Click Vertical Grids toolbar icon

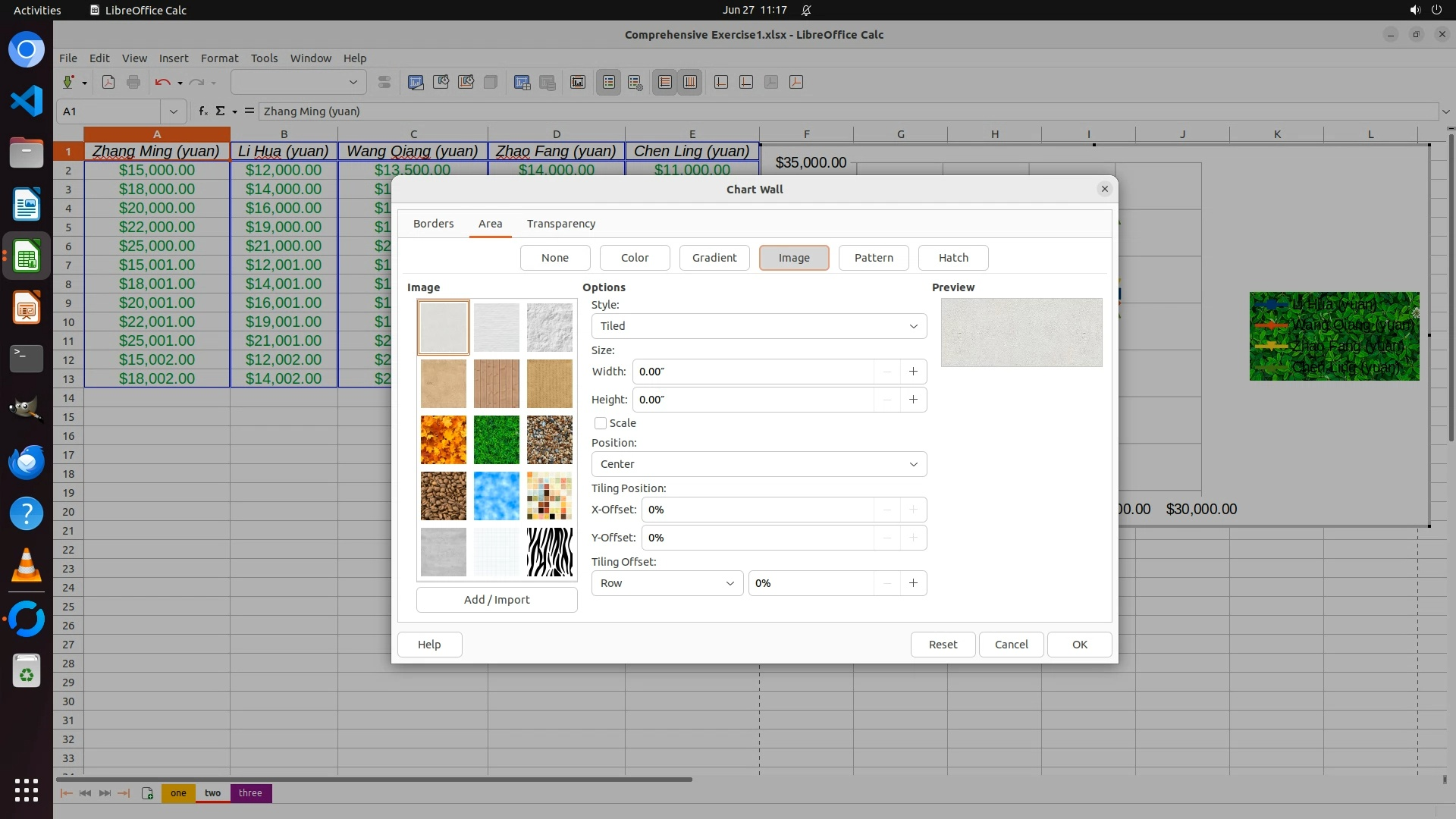690,82
